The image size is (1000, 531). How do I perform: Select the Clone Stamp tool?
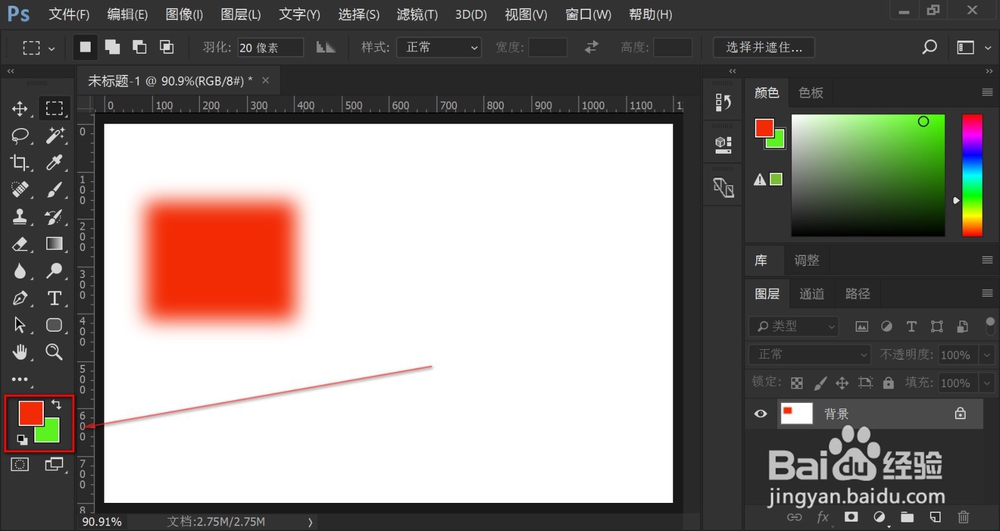coord(20,217)
